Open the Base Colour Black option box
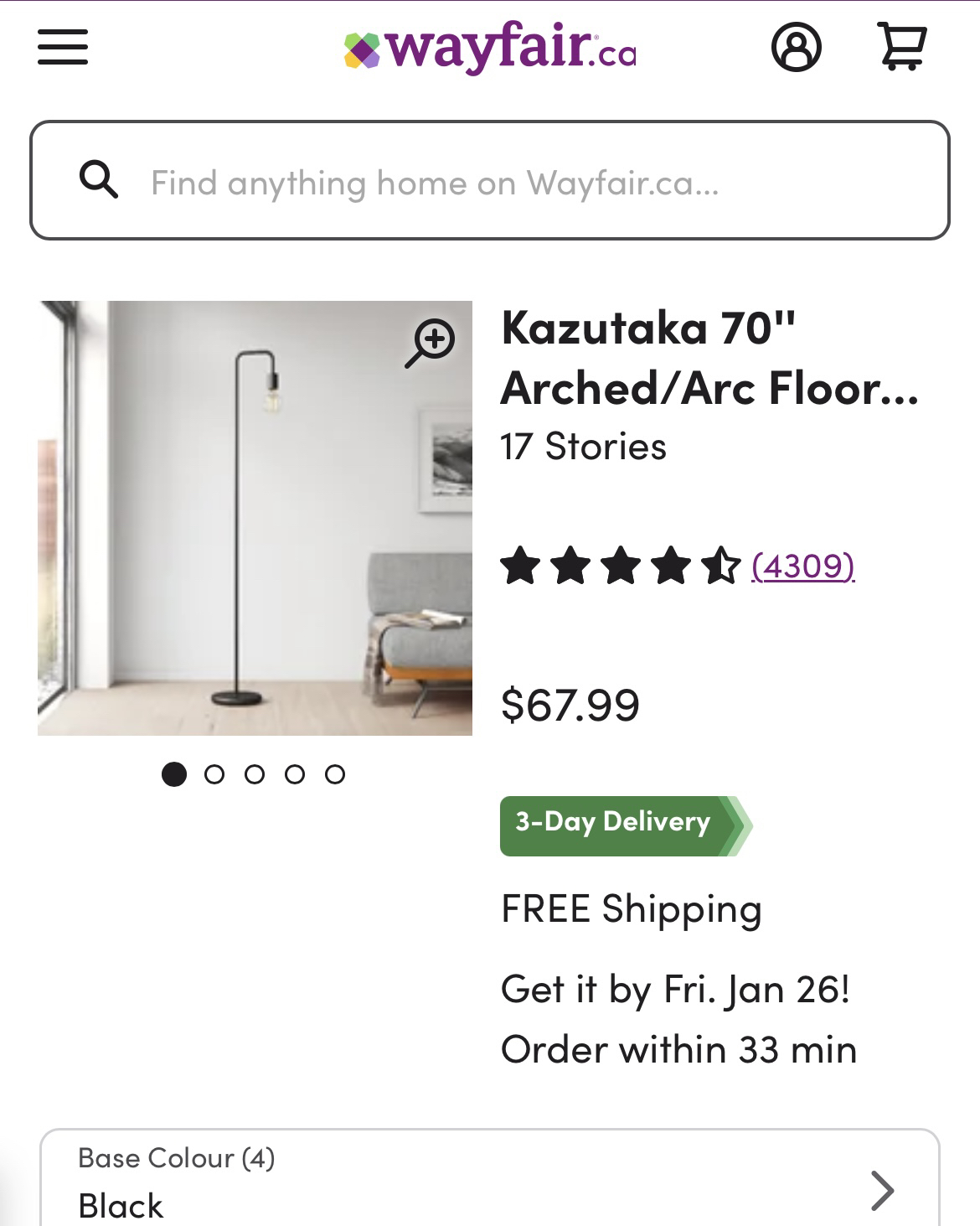Image resolution: width=980 pixels, height=1226 pixels. pos(490,1178)
